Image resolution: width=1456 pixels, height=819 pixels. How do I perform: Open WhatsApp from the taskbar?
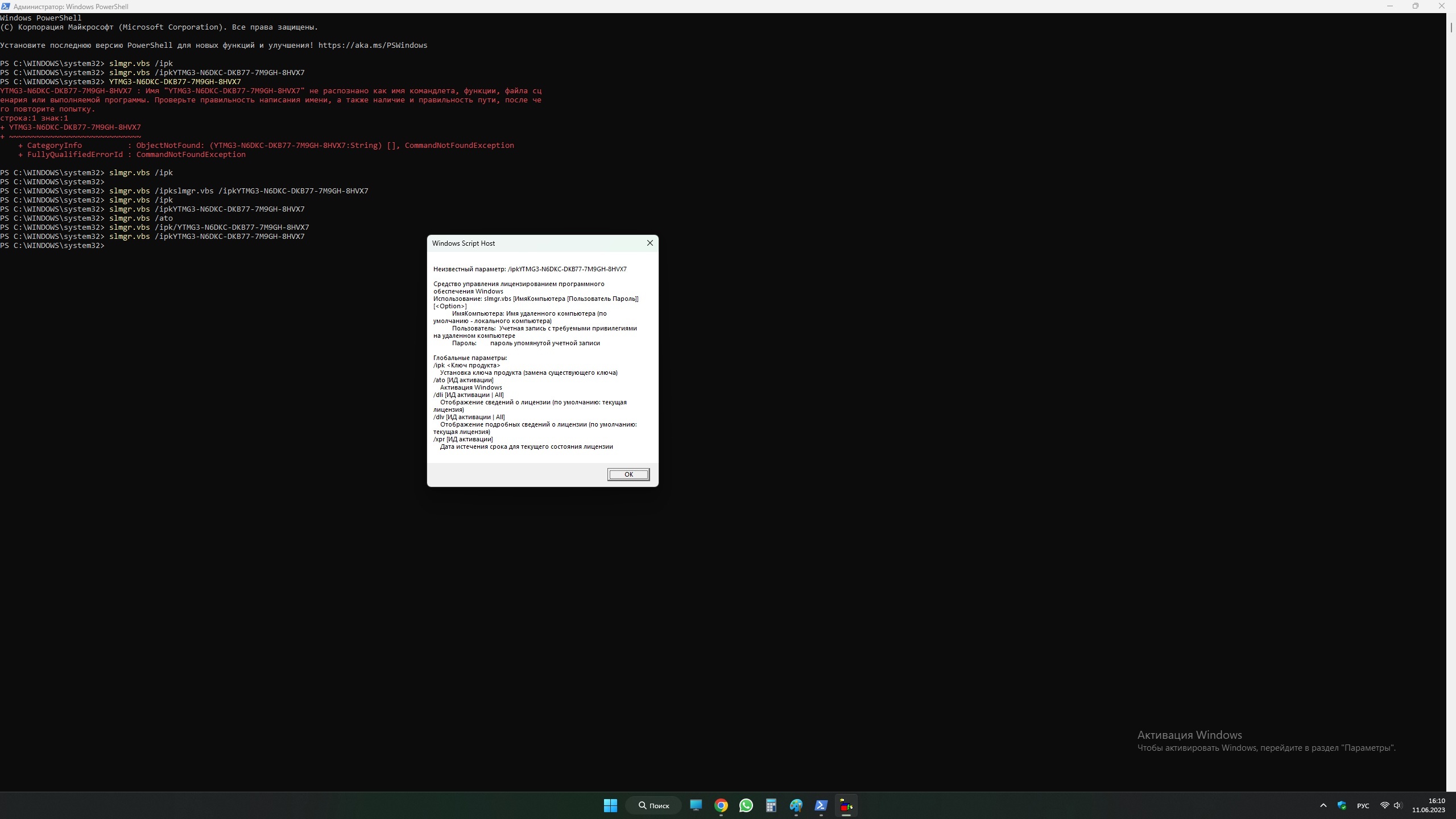tap(746, 805)
